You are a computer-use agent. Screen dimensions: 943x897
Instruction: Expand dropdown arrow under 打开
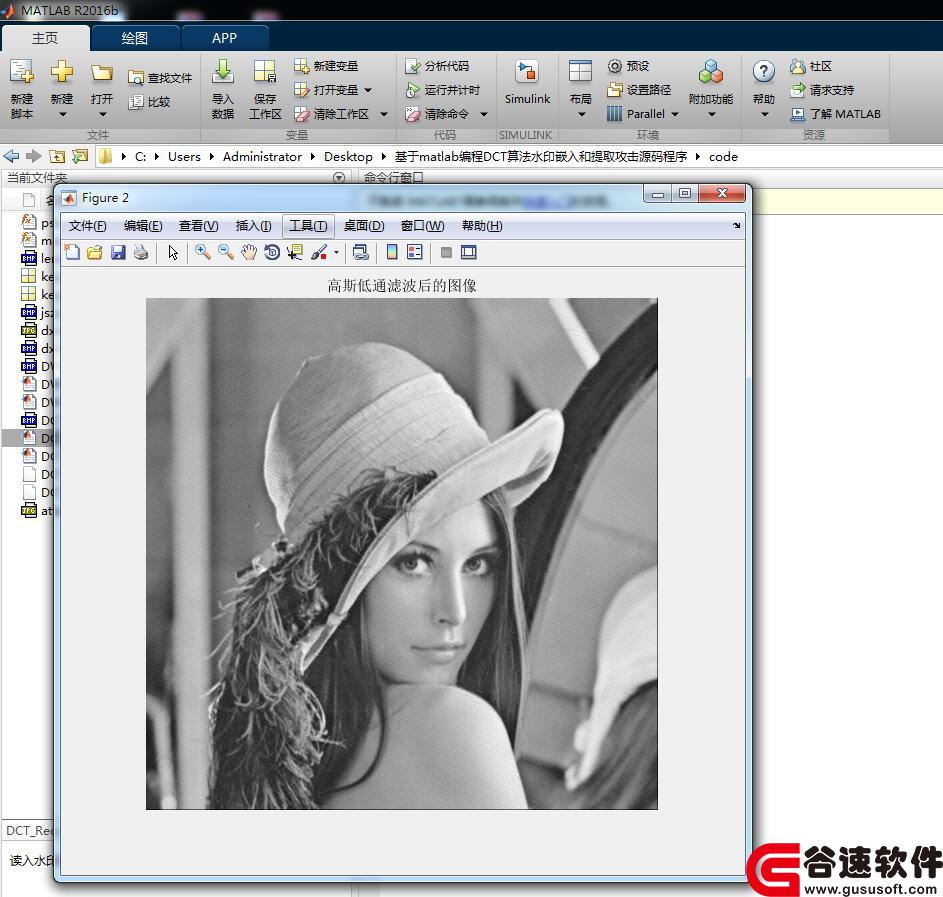(x=102, y=114)
